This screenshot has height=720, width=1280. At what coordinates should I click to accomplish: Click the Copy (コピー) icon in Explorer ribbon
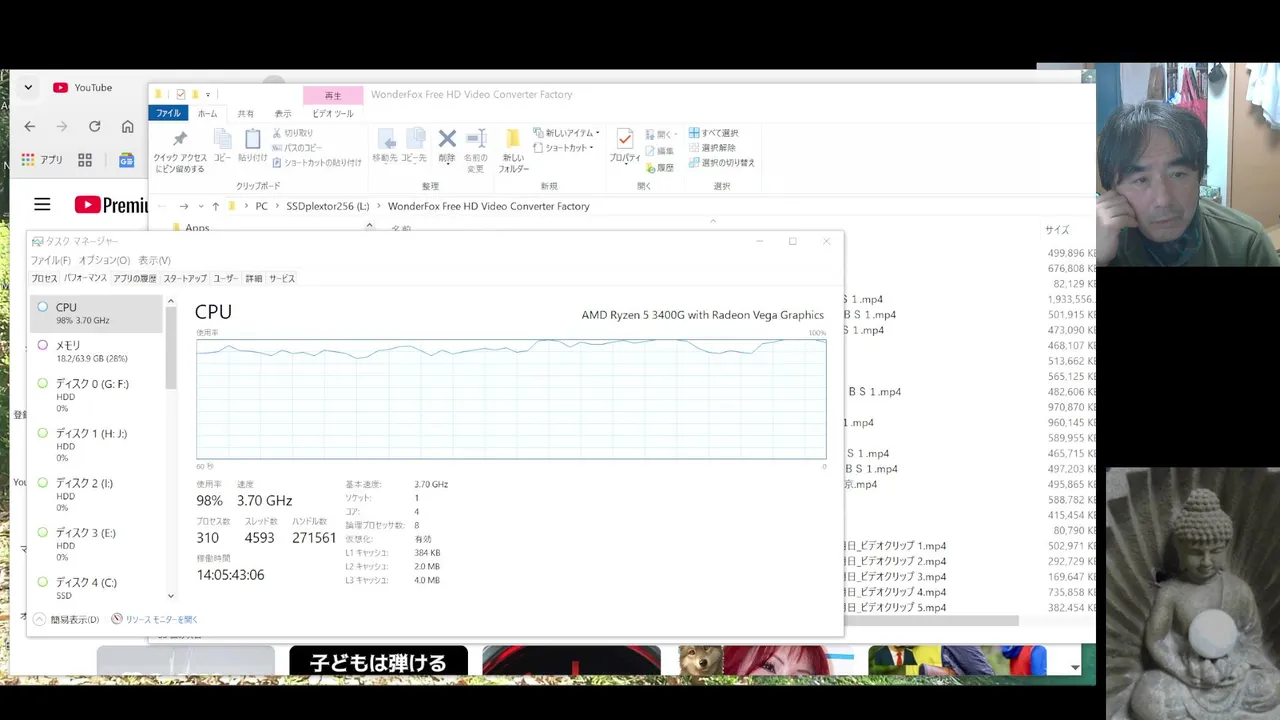pyautogui.click(x=222, y=140)
